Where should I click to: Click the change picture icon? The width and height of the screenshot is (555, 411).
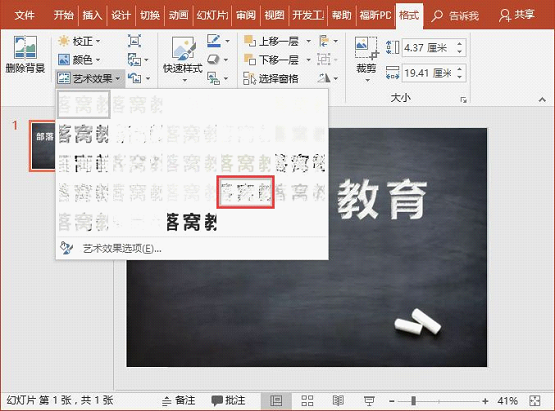tap(134, 59)
